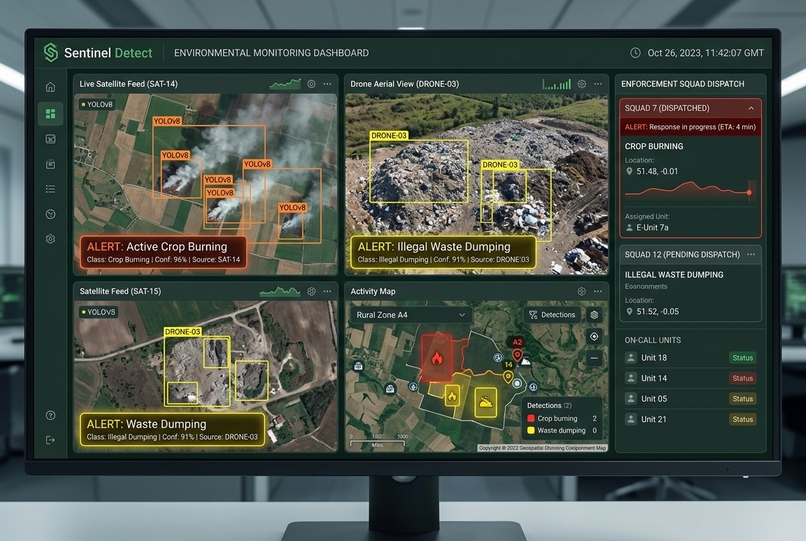
Task: Open the reports clipboard icon in sidebar
Action: [x=50, y=164]
